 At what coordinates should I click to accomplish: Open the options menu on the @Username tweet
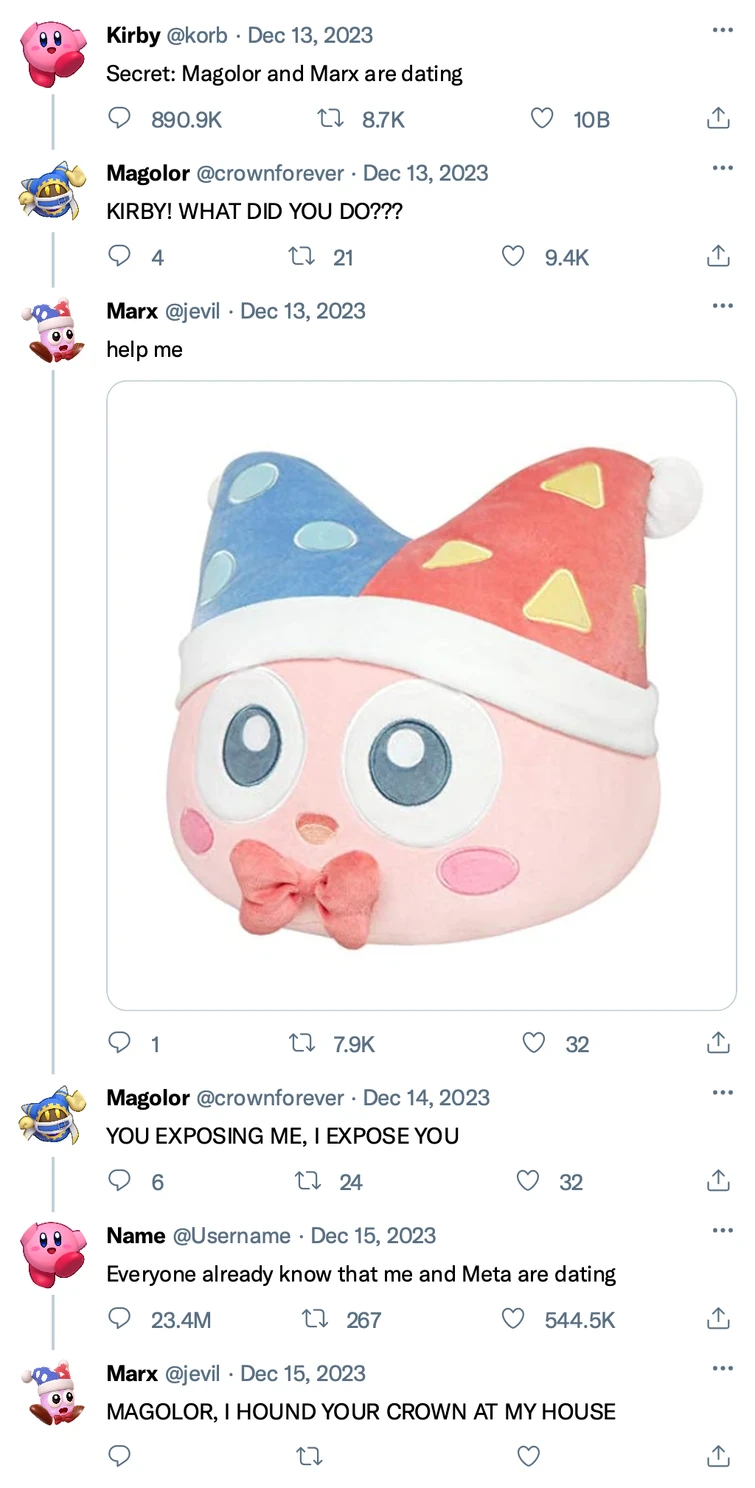tap(722, 1229)
